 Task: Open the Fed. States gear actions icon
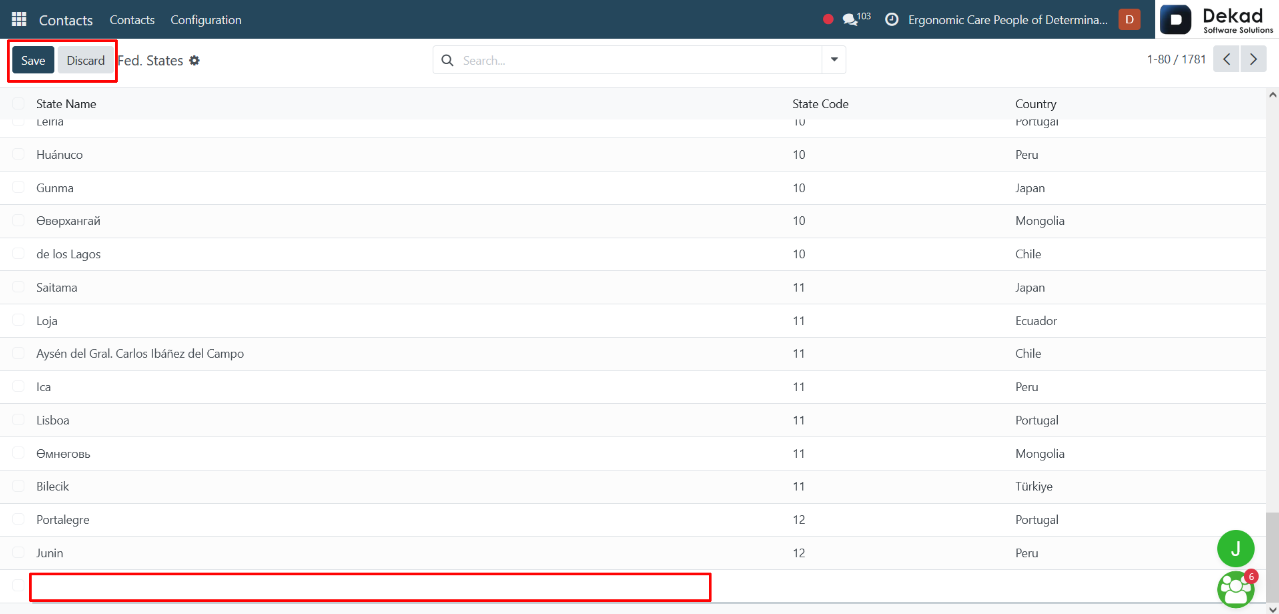194,61
